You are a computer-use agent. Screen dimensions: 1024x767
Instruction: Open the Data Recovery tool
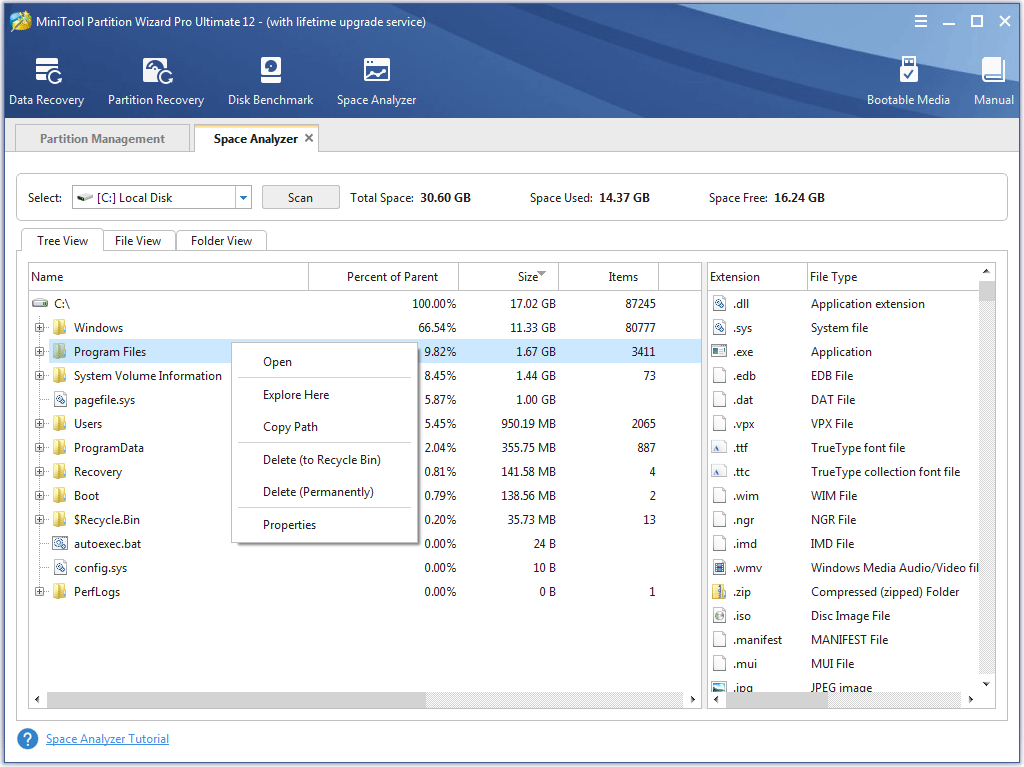[x=46, y=80]
